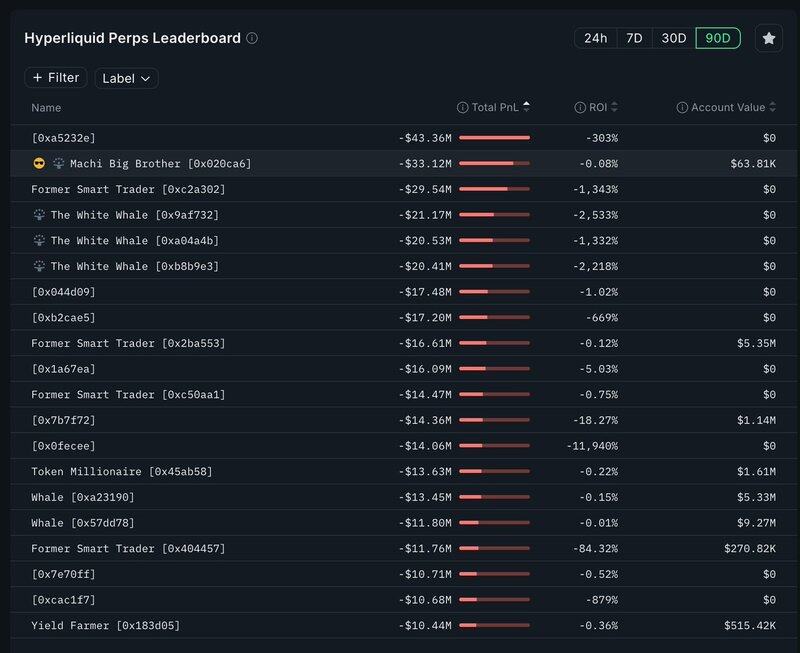The width and height of the screenshot is (800, 653).
Task: Open Yield Farmer 0x183d05 row
Action: tap(106, 625)
